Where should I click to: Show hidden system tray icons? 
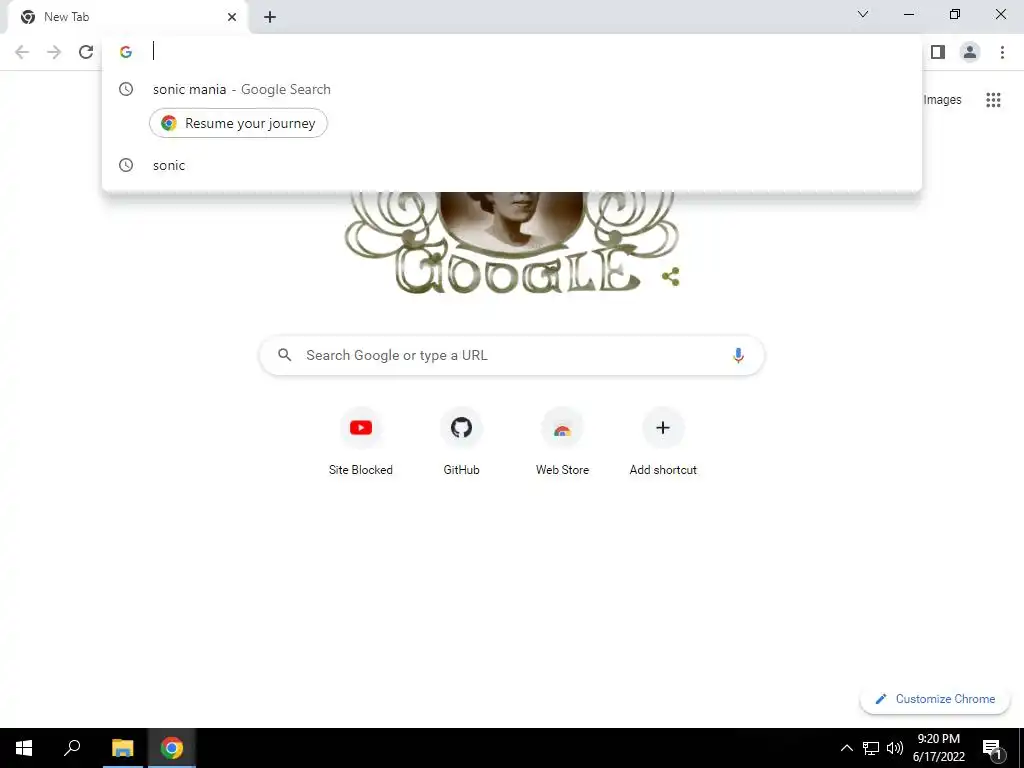(x=846, y=748)
